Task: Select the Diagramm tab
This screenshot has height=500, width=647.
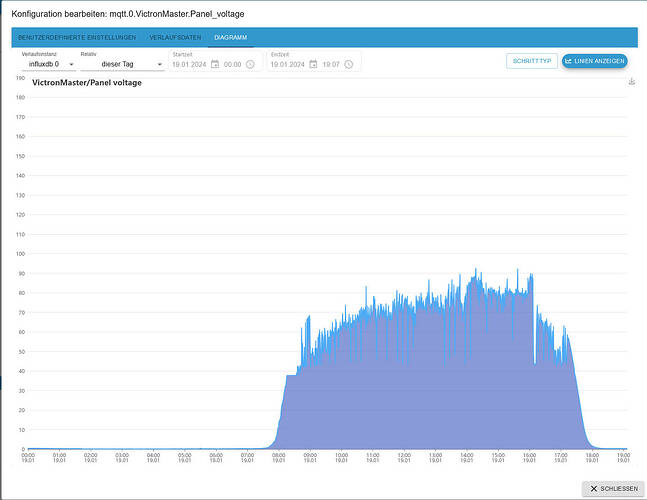Action: (231, 38)
